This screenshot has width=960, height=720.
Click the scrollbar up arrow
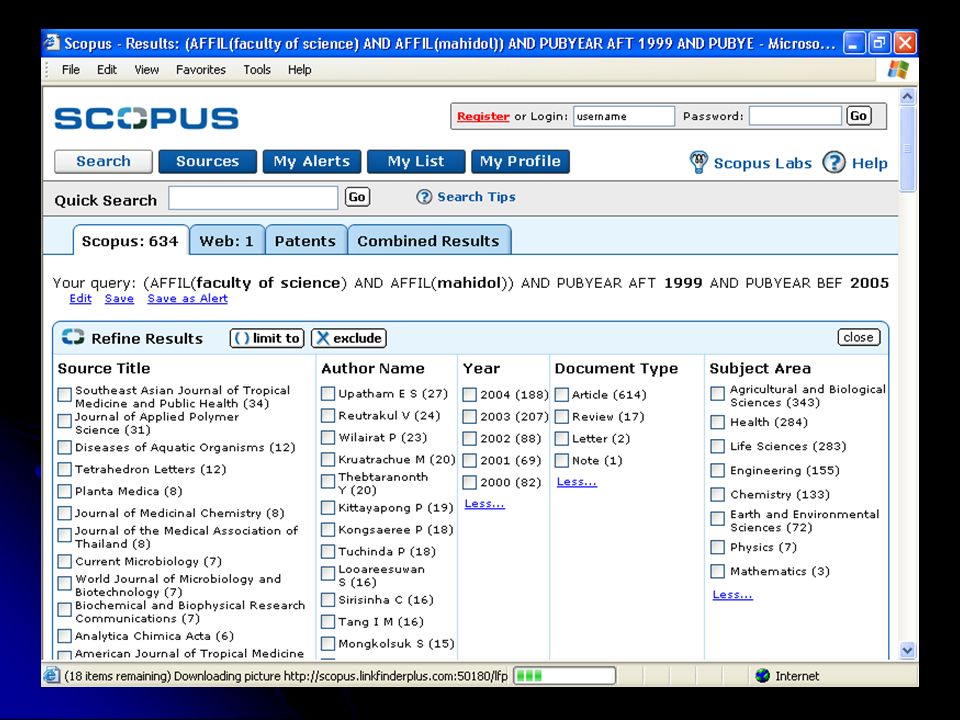[x=907, y=96]
